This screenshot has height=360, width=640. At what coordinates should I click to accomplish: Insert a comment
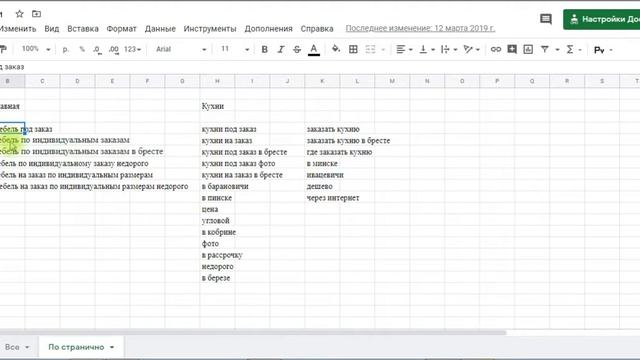point(512,49)
